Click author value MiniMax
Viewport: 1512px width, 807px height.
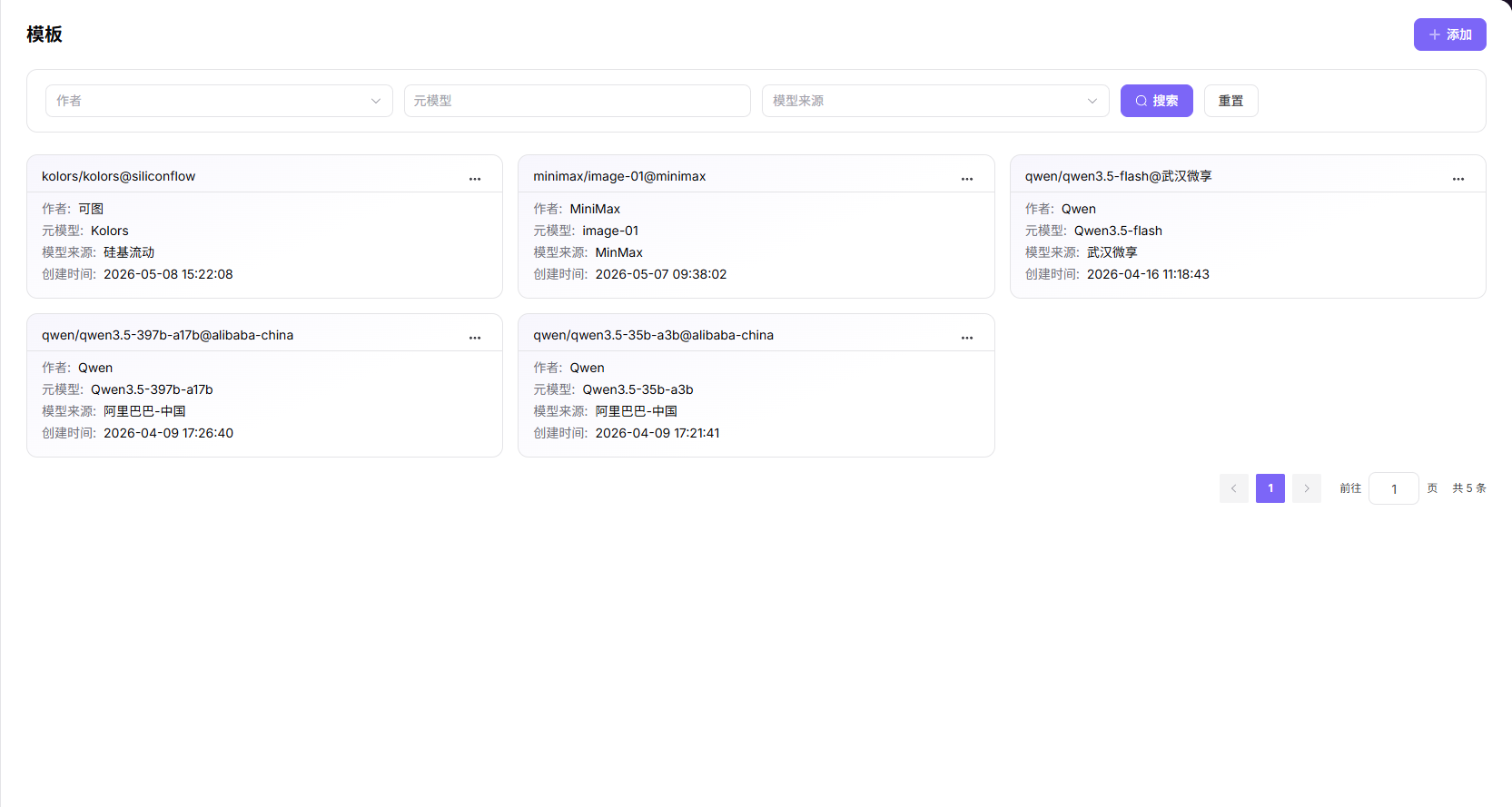point(595,209)
